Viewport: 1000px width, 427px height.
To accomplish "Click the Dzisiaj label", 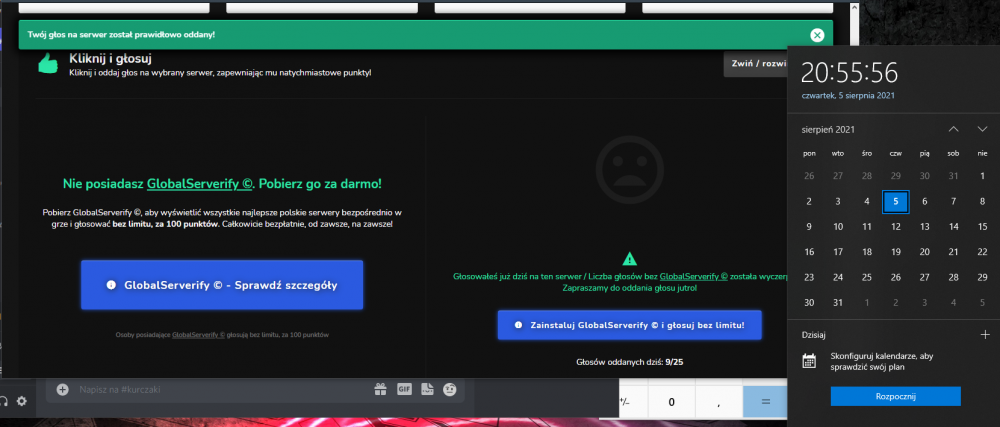I will tap(814, 334).
